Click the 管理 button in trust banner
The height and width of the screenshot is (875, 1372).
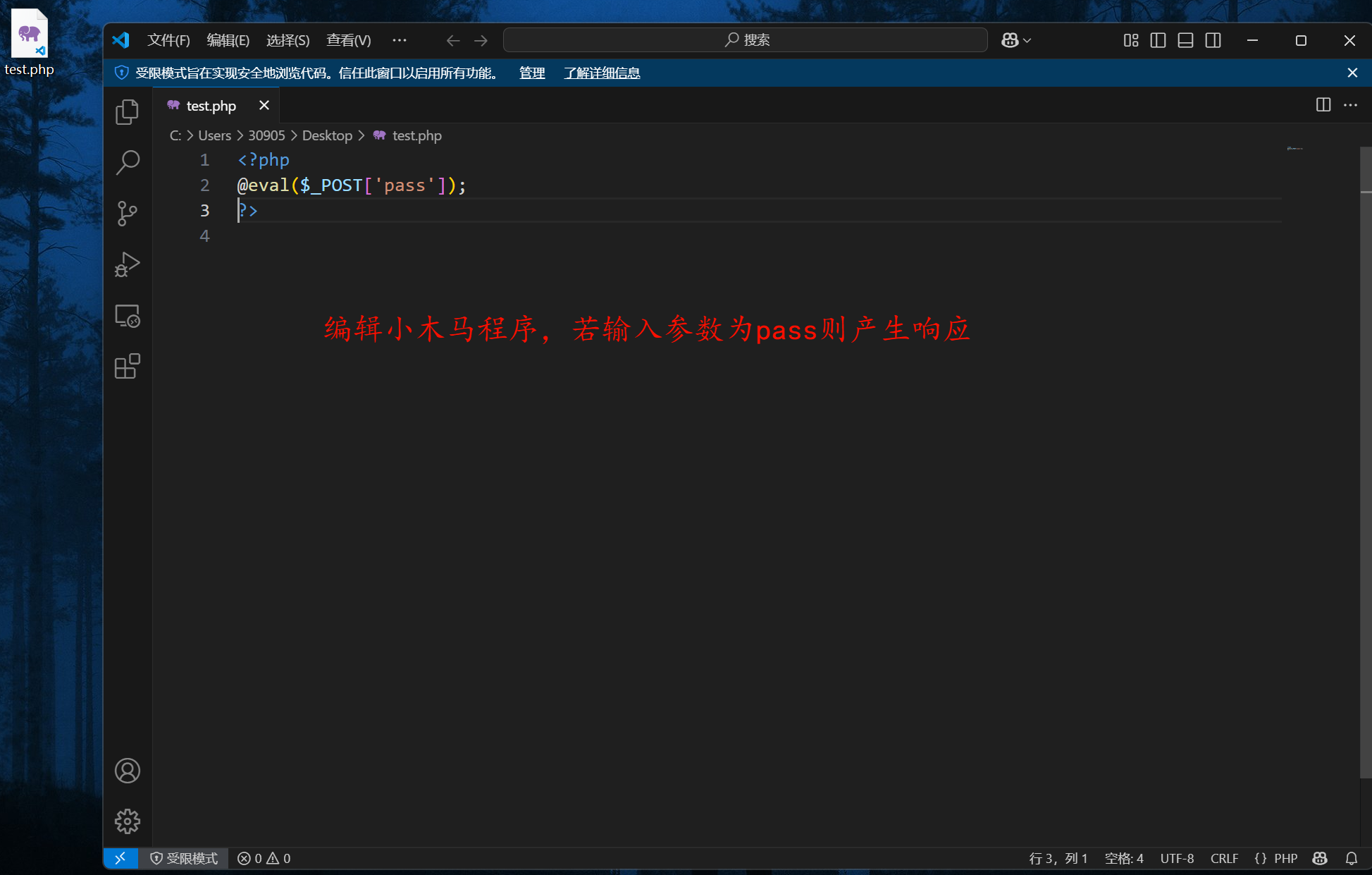[x=532, y=73]
